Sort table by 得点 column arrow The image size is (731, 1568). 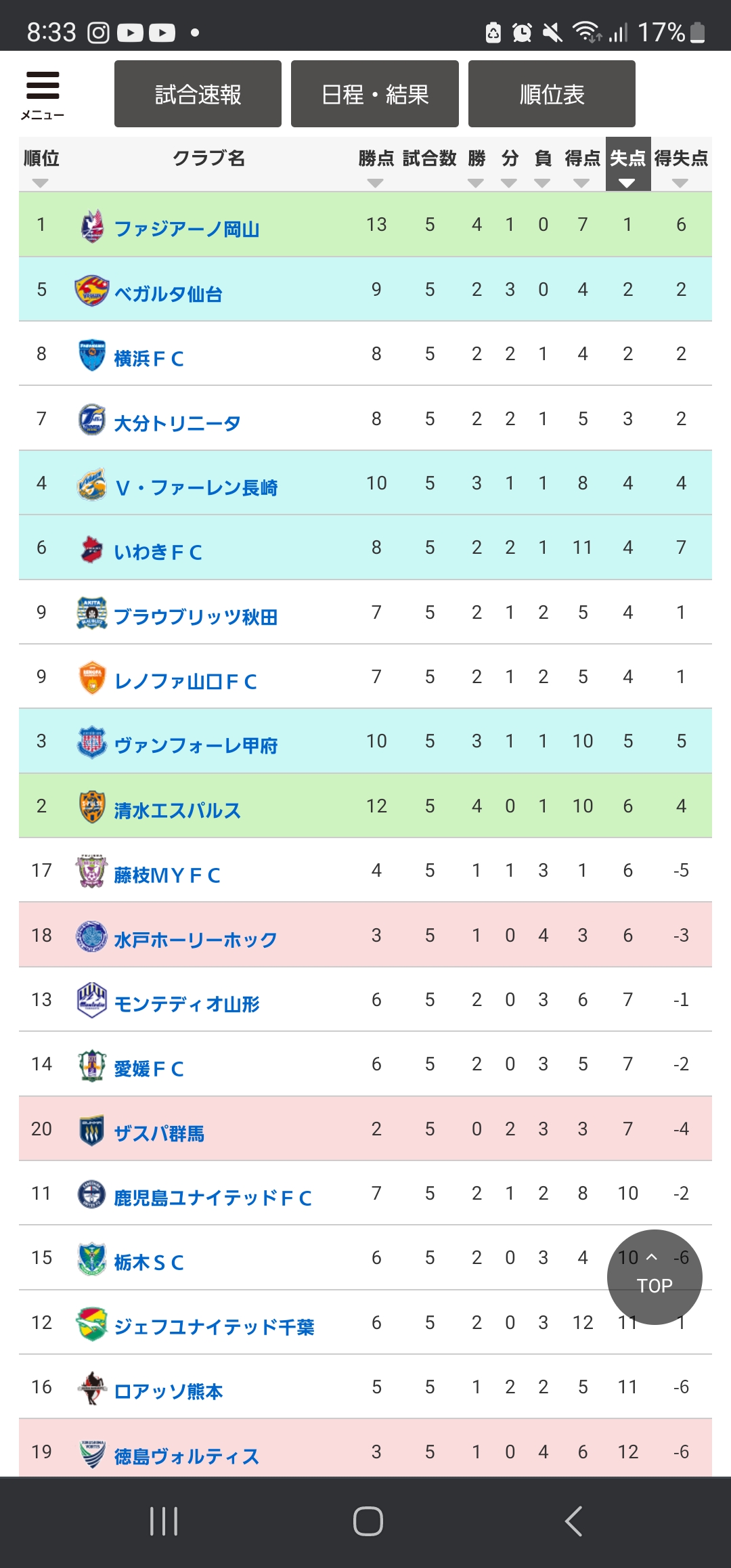581,183
